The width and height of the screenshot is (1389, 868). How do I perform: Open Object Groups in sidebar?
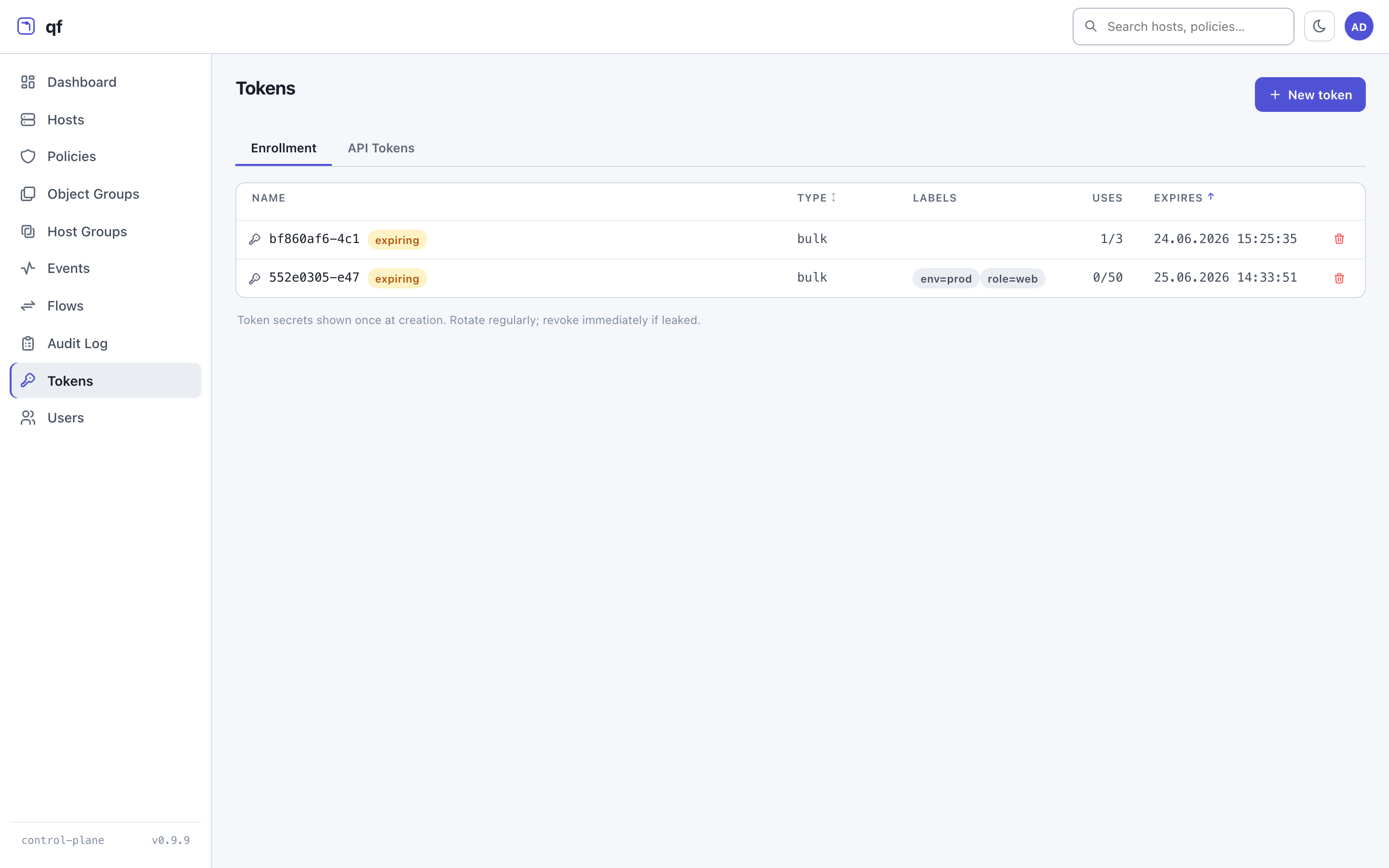(x=106, y=194)
